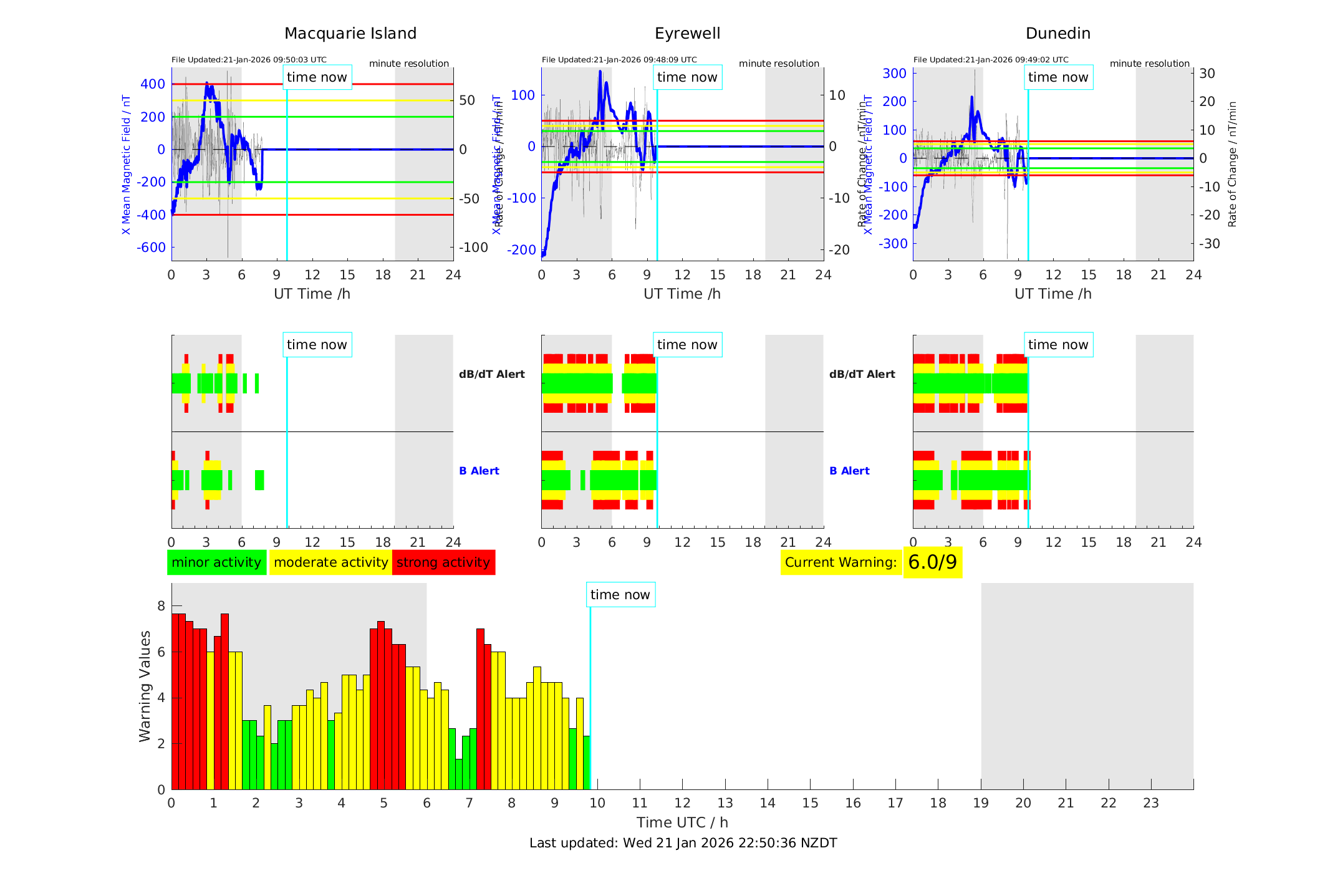Image resolution: width=1320 pixels, height=896 pixels.
Task: Click the Warning Values axis label
Action: coord(145,686)
